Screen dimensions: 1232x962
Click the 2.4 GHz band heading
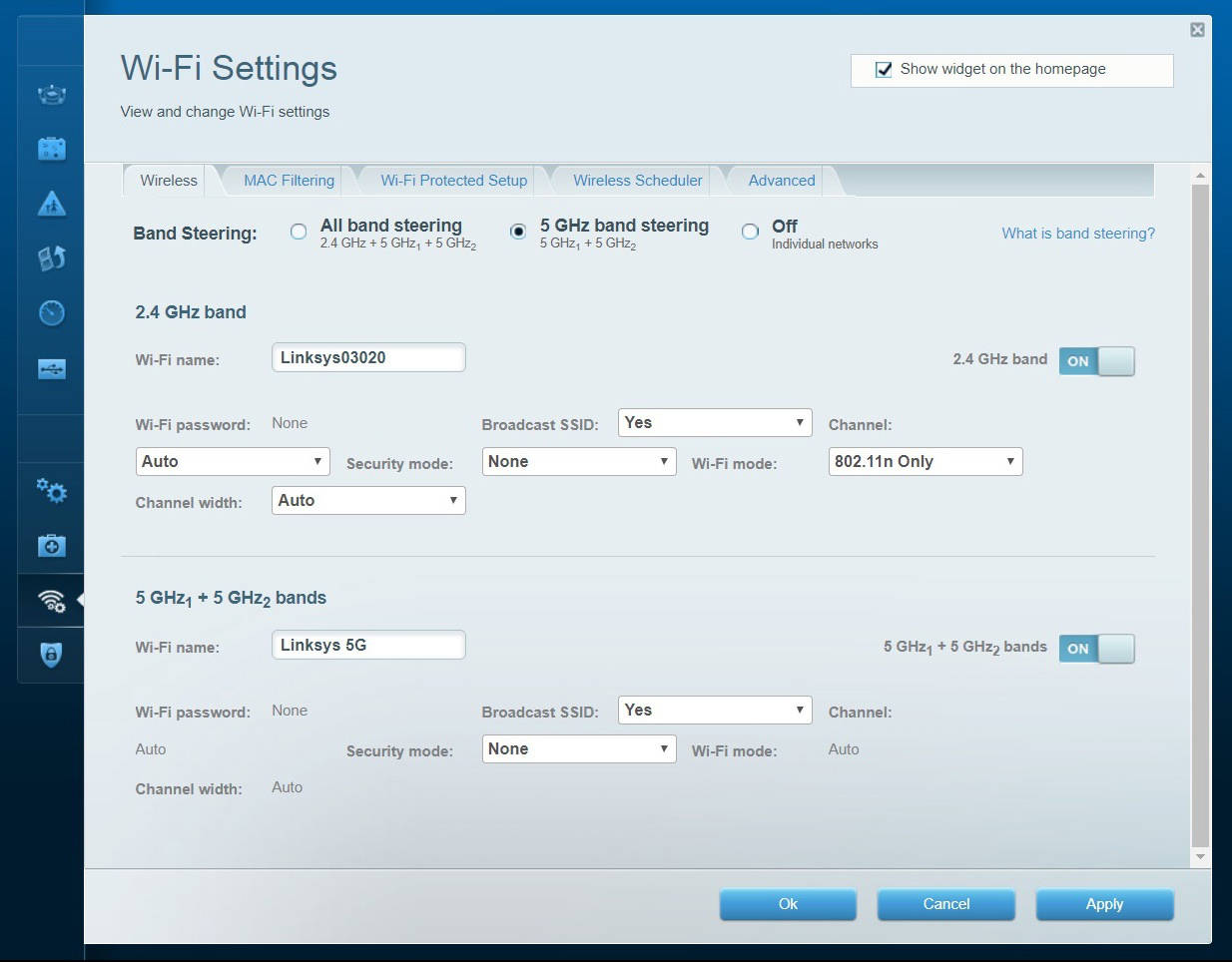point(191,312)
